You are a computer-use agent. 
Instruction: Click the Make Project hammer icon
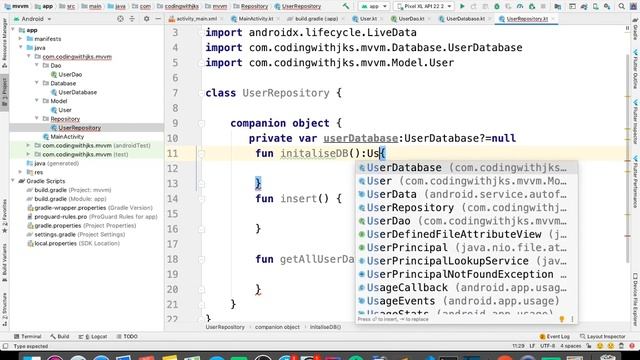[x=346, y=6]
